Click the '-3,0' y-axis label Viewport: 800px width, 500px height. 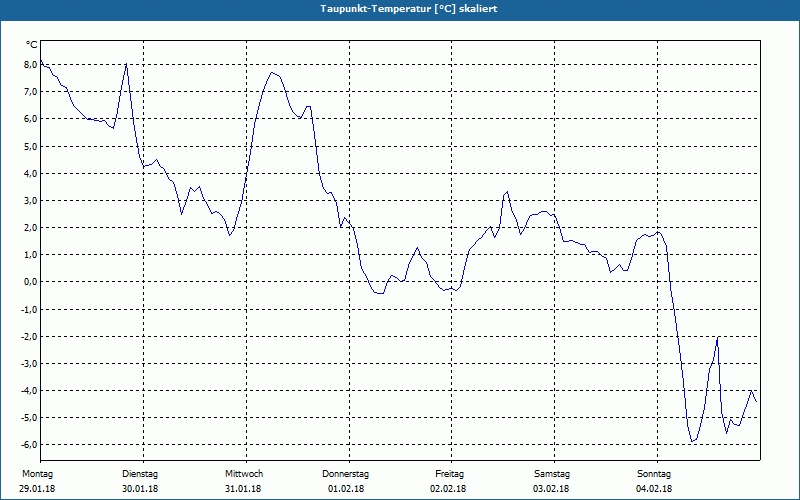click(28, 363)
